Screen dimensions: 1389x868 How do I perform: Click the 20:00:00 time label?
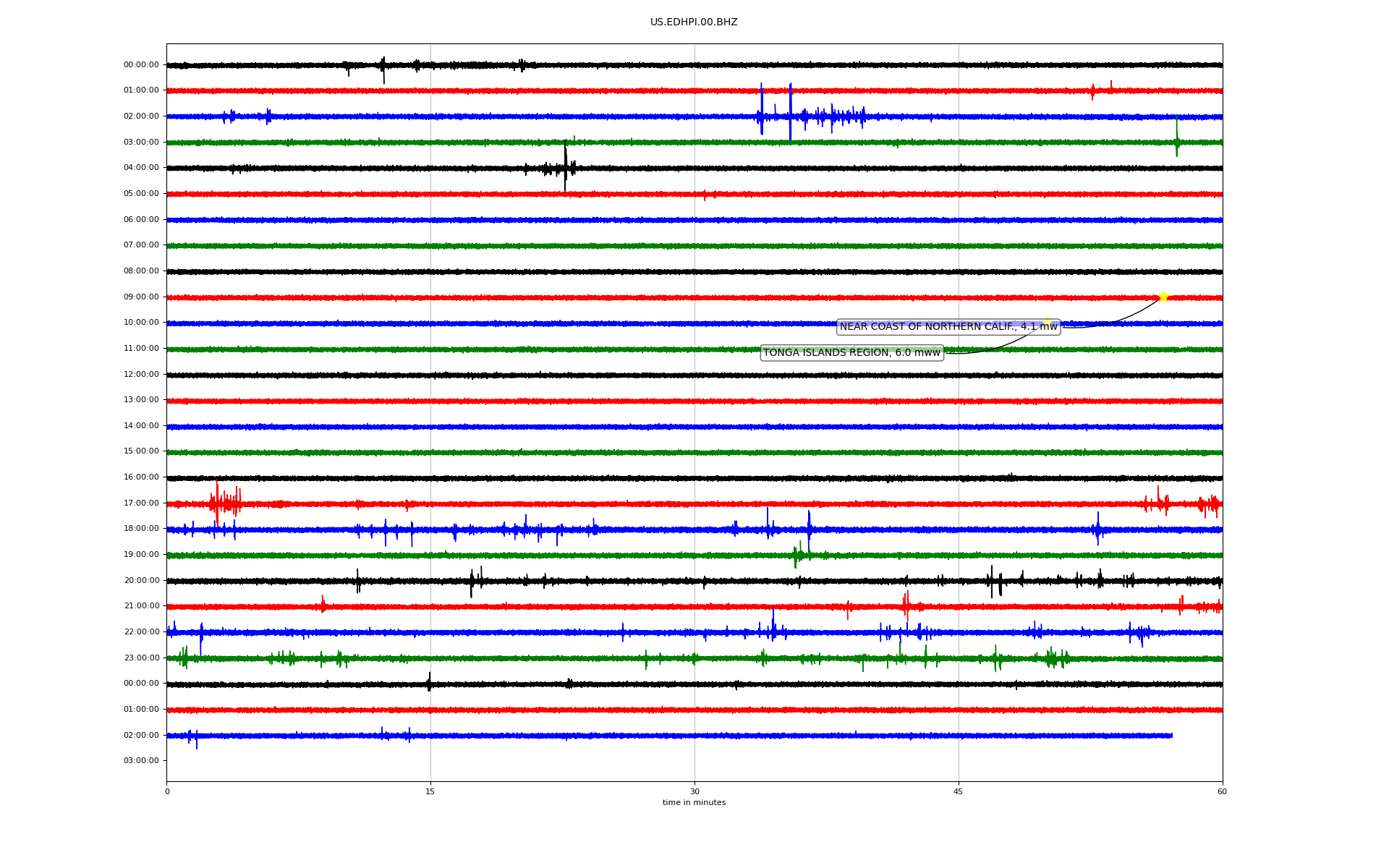141,581
